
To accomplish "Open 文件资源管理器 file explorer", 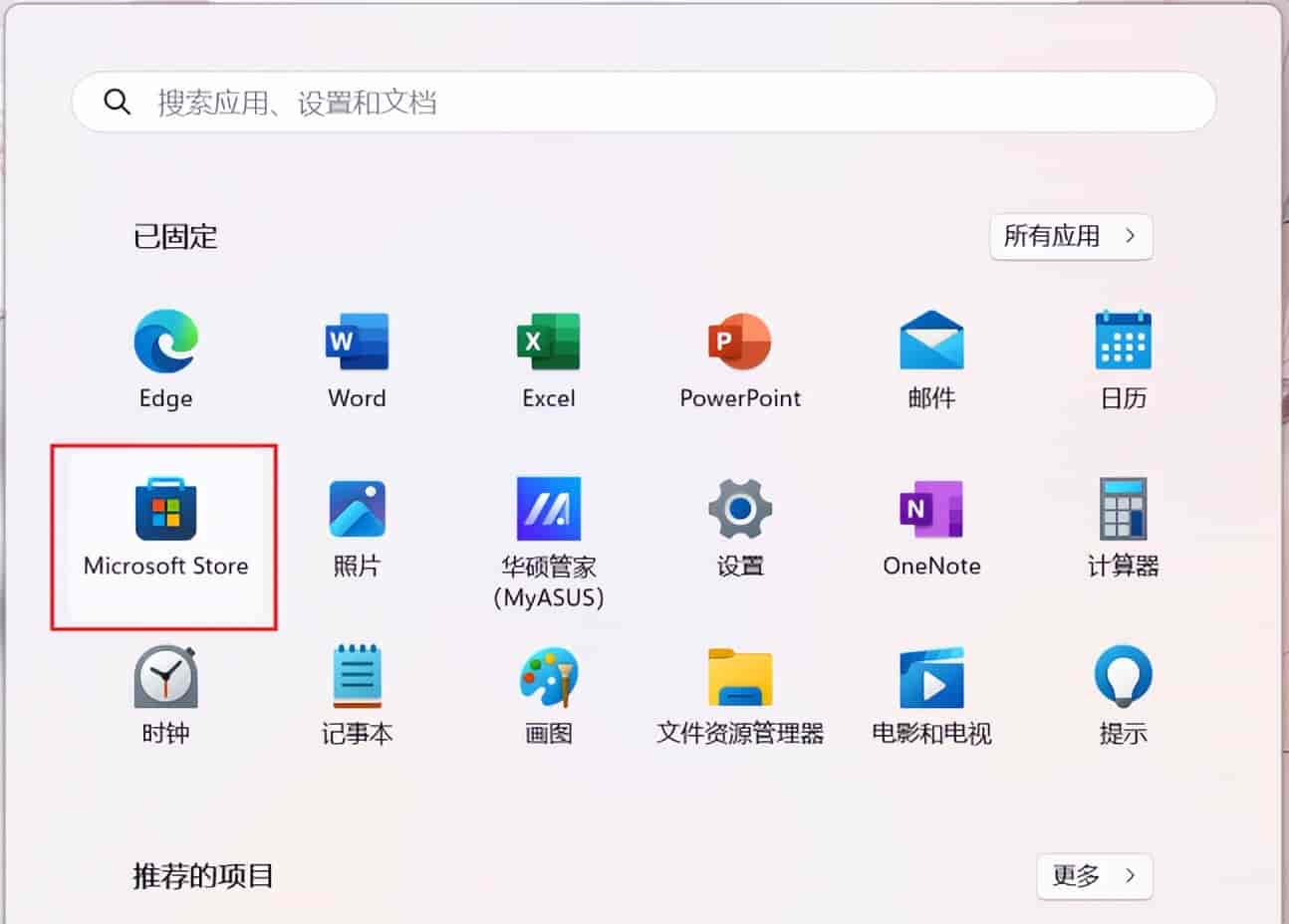I will [x=739, y=677].
